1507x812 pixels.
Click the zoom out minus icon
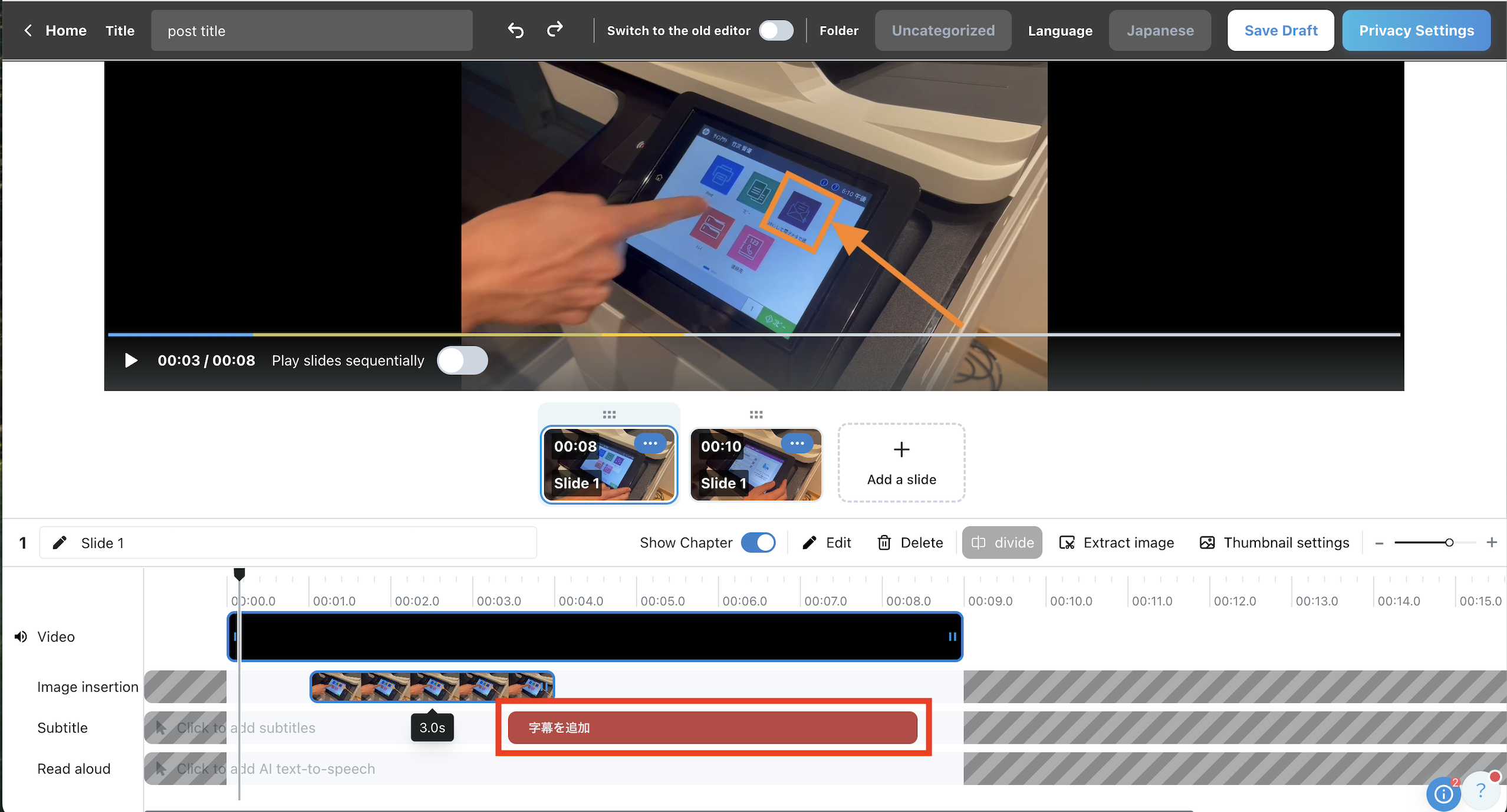tap(1379, 543)
